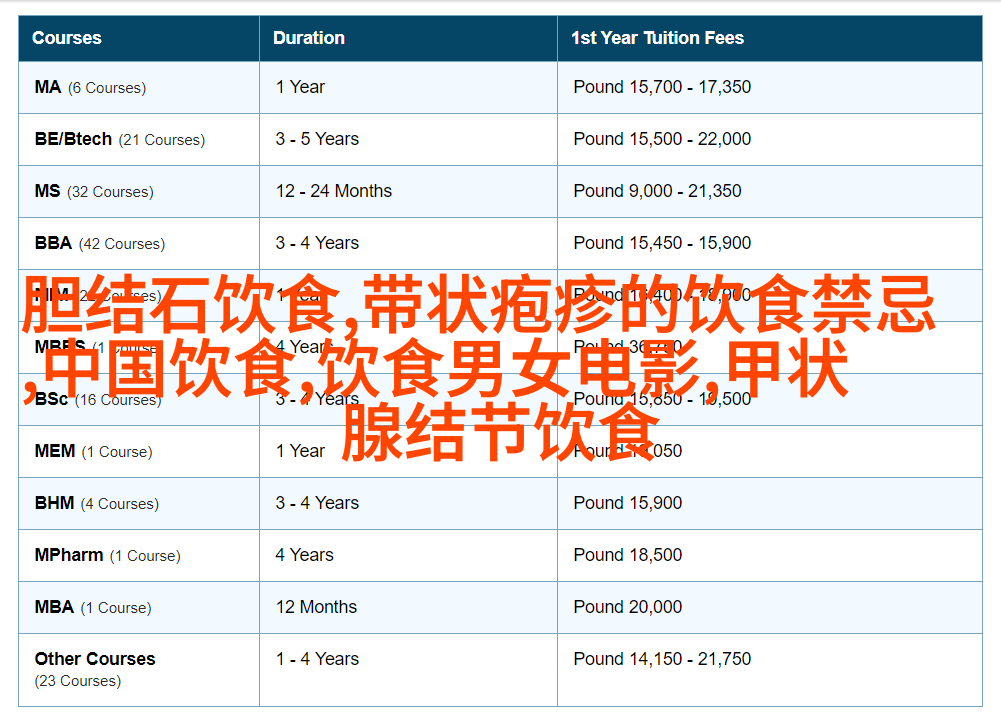The height and width of the screenshot is (720, 1001).
Task: Select the MA course name
Action: click(x=48, y=87)
